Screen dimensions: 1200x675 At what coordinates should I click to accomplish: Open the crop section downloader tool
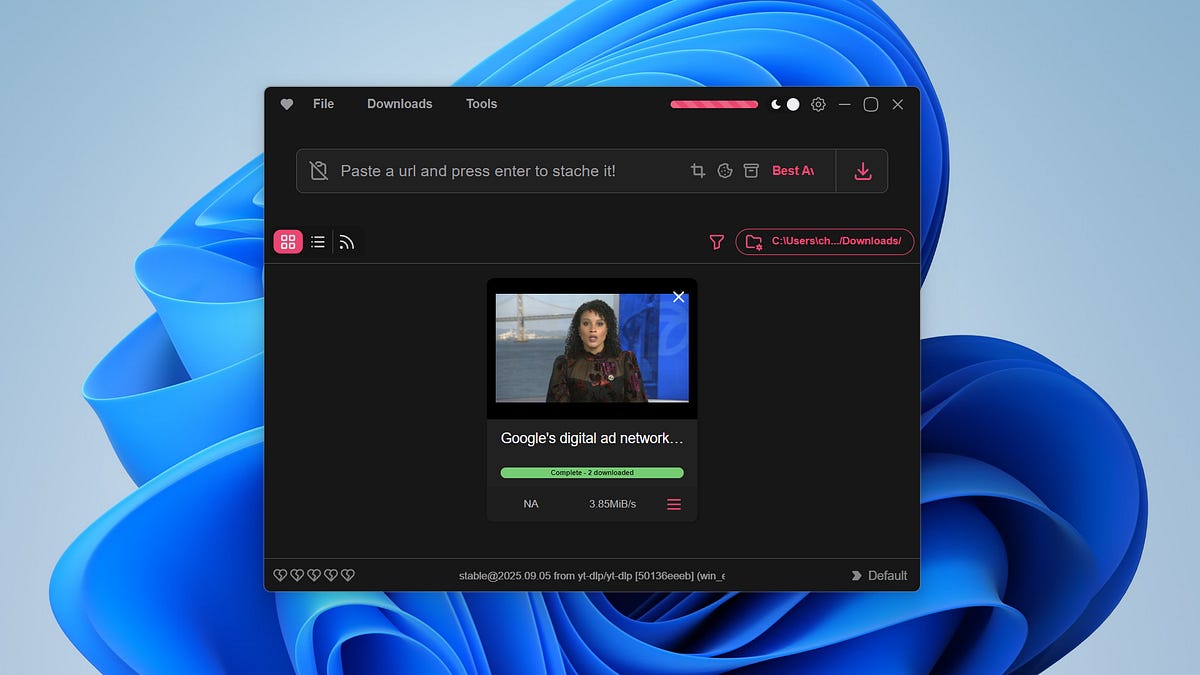coord(697,170)
